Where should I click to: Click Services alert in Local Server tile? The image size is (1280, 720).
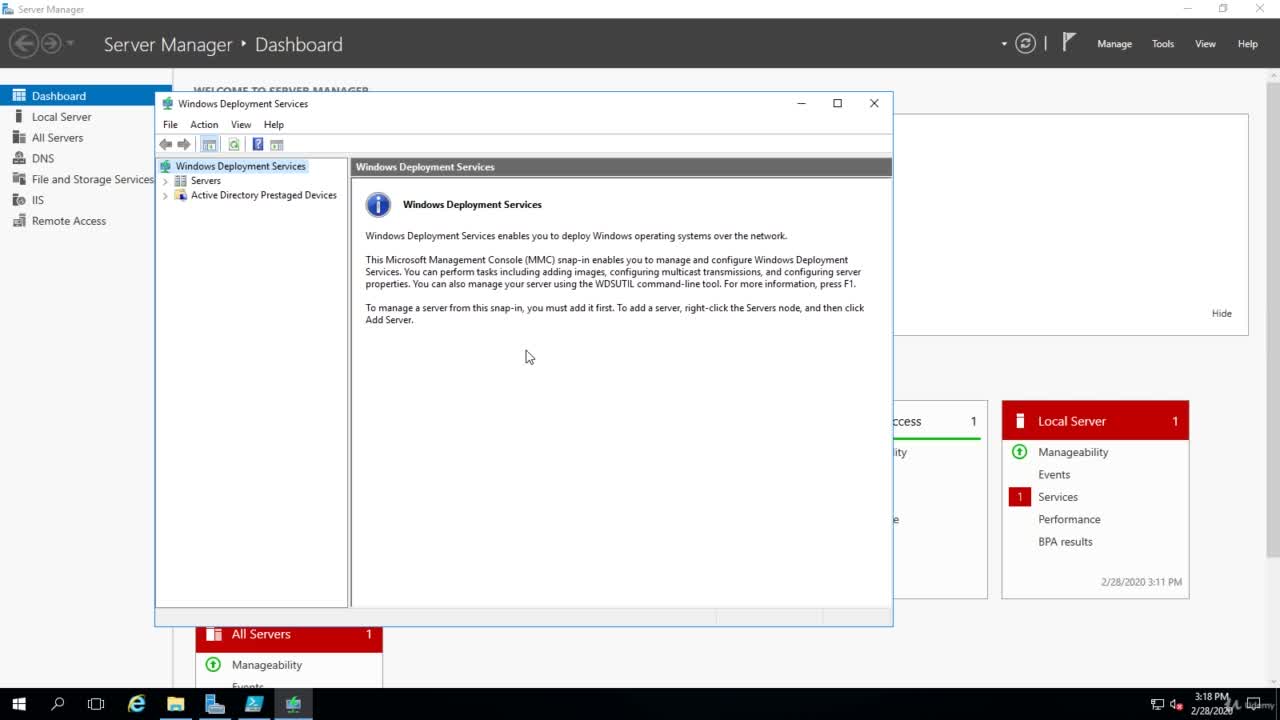[x=1058, y=497]
